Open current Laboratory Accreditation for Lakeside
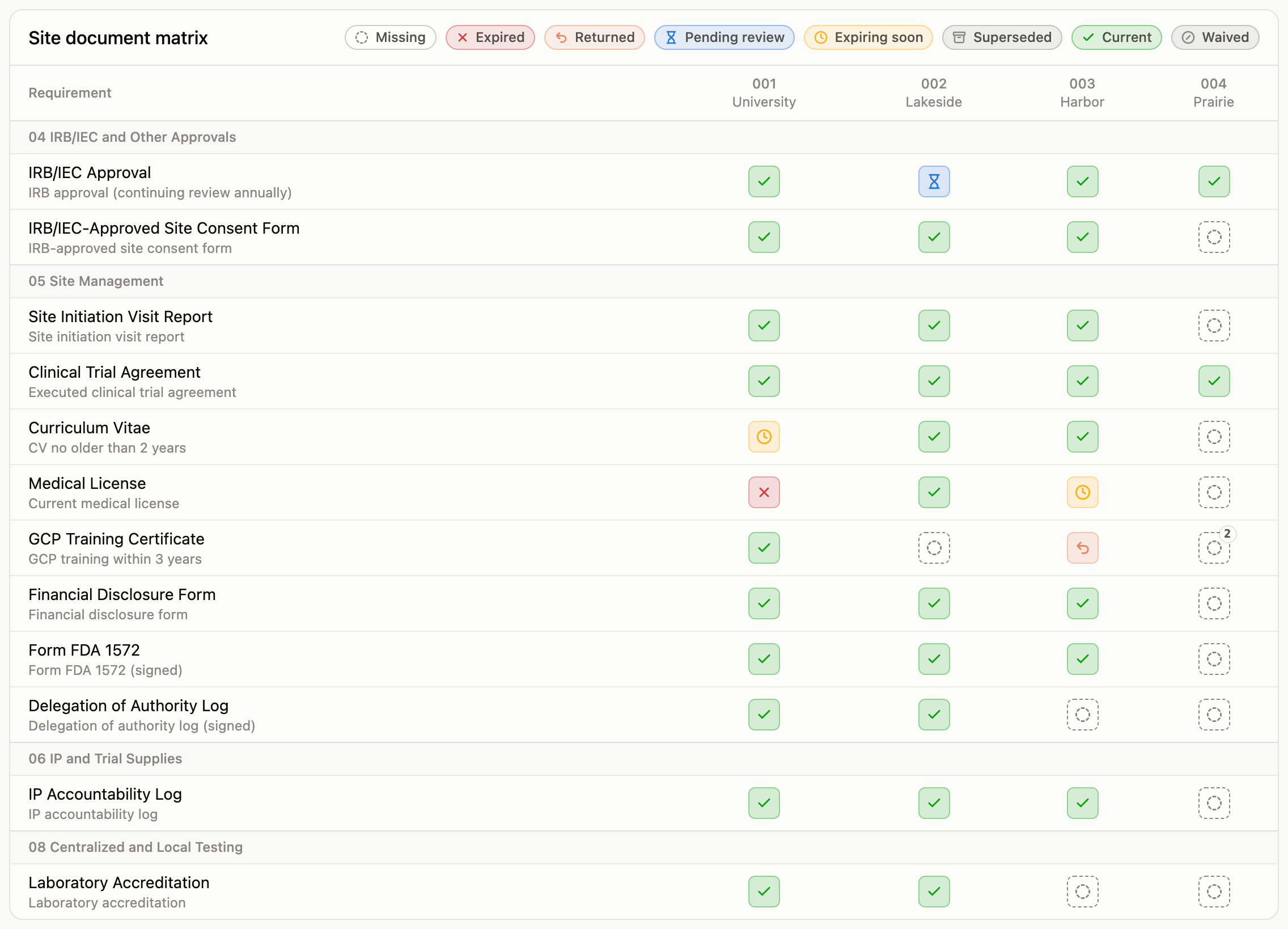 click(934, 893)
